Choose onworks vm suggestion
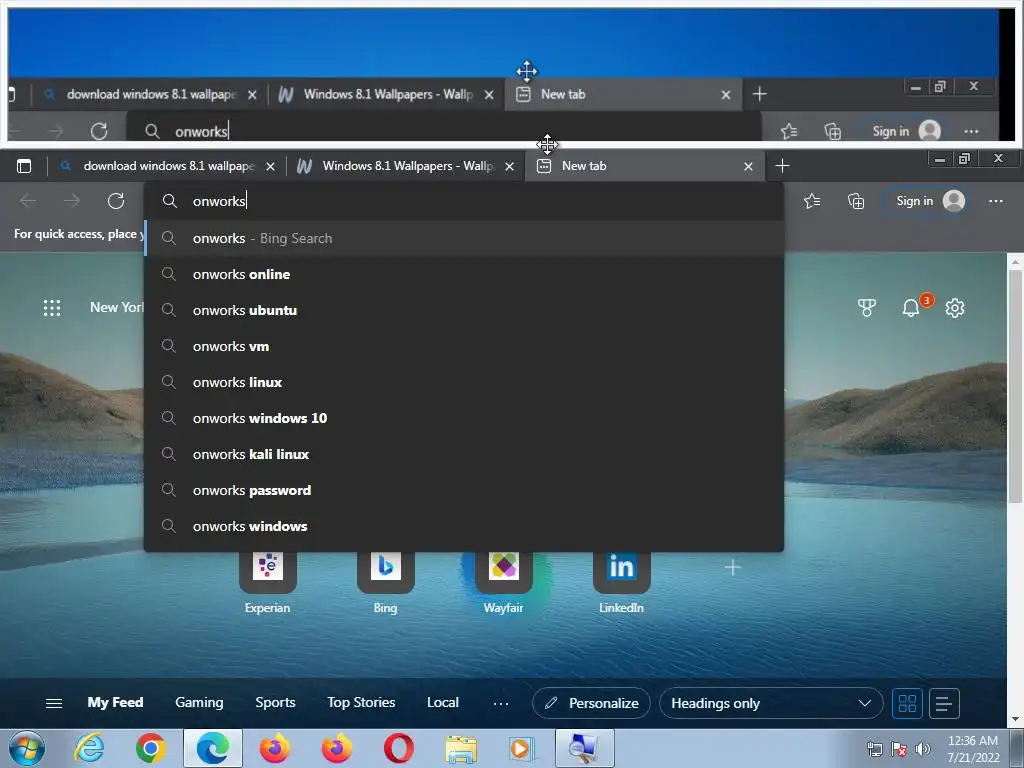Image resolution: width=1024 pixels, height=768 pixels. [x=464, y=346]
